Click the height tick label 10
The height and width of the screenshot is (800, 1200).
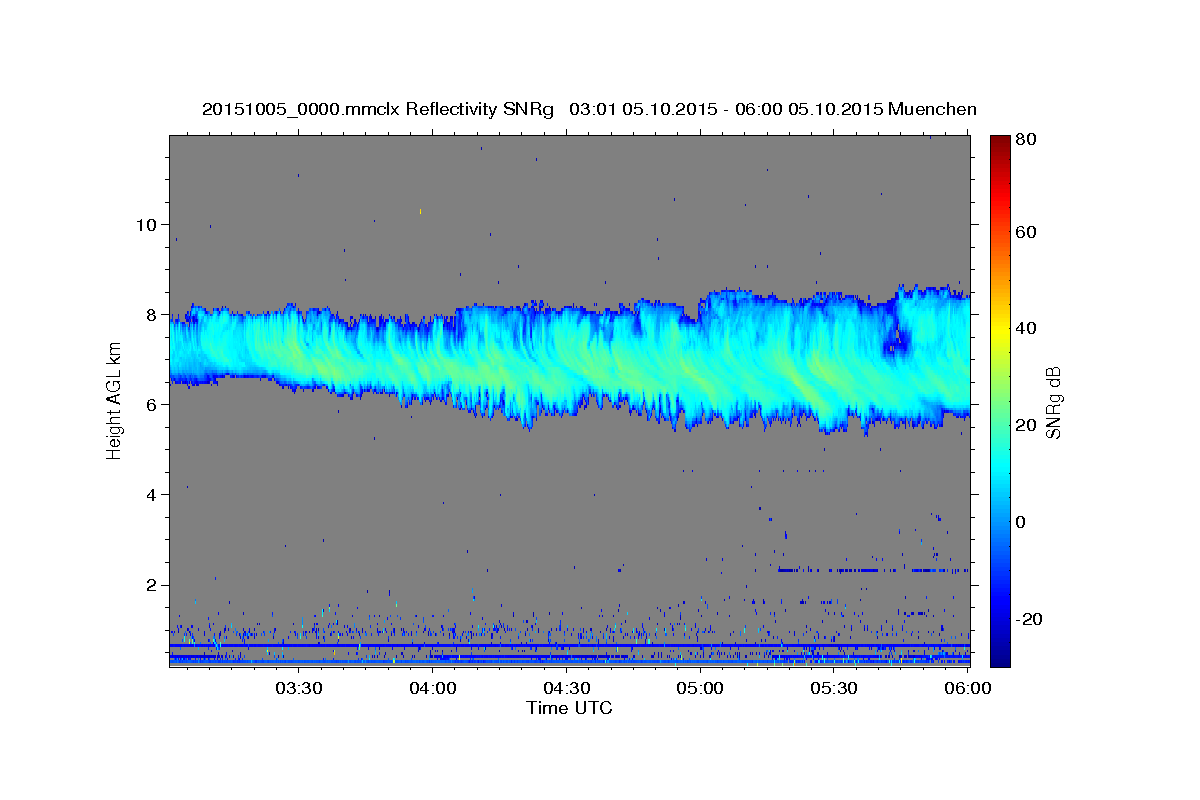click(145, 224)
